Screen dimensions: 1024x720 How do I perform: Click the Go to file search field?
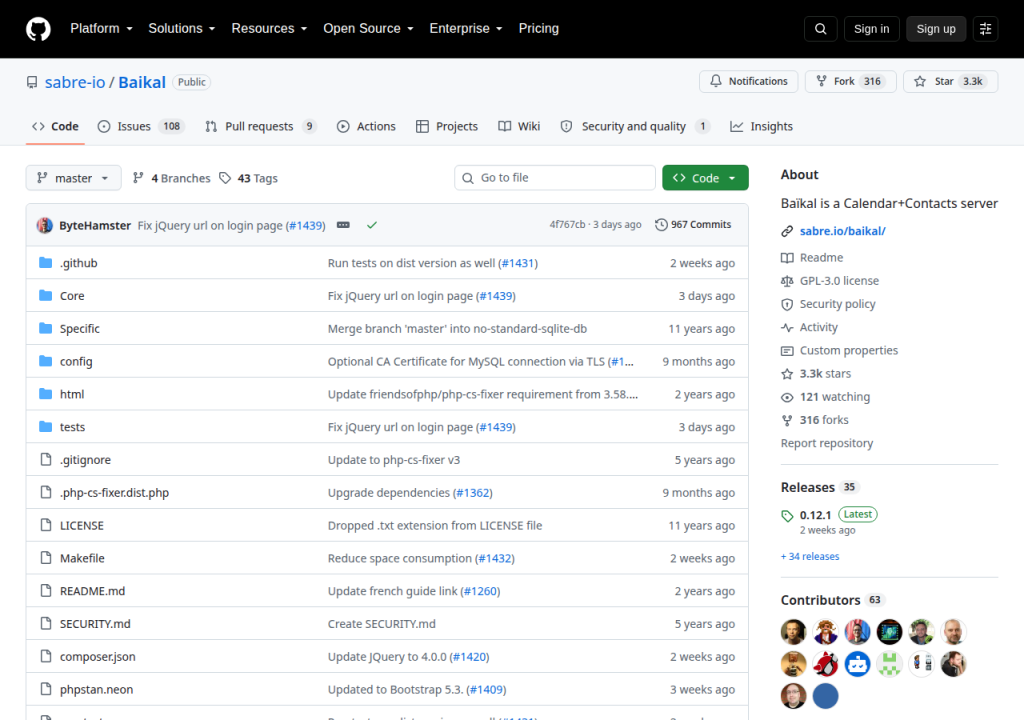tap(555, 178)
